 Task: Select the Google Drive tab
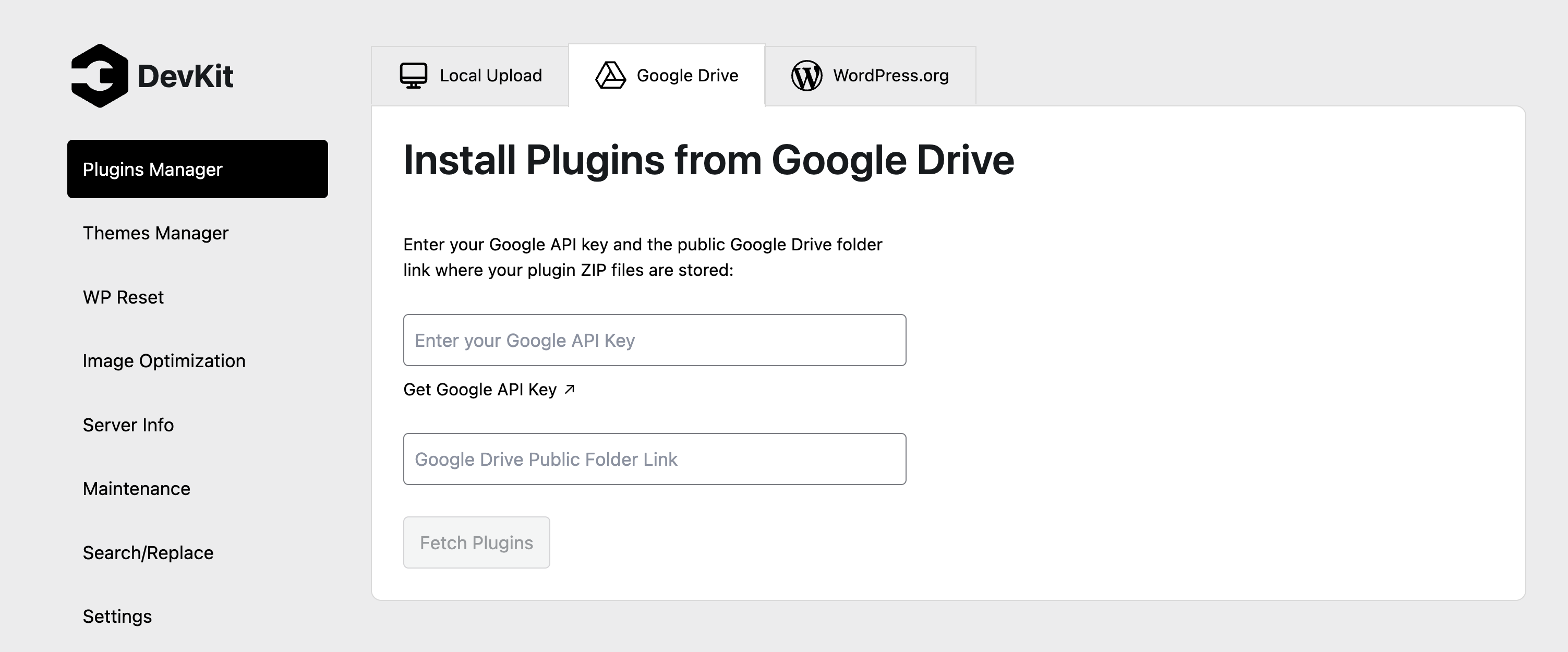pyautogui.click(x=667, y=76)
